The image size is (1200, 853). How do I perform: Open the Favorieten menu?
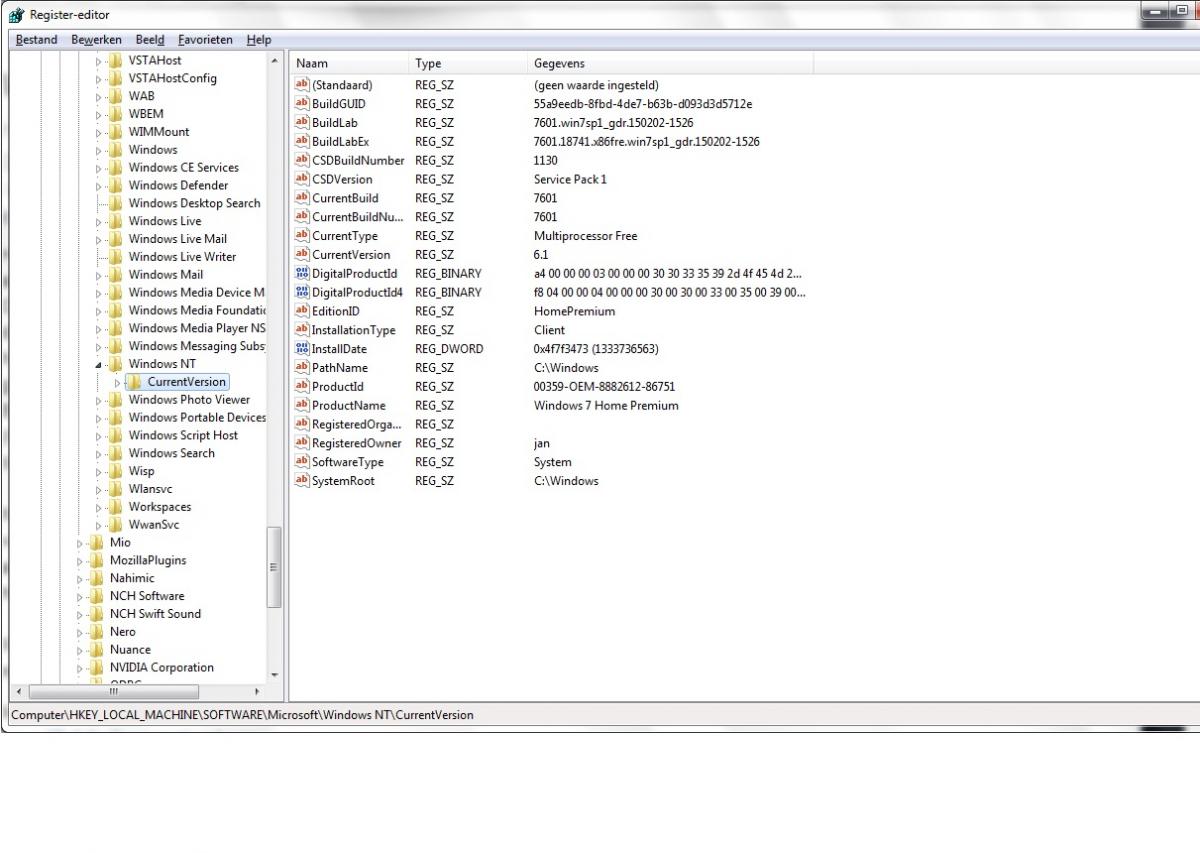[205, 40]
